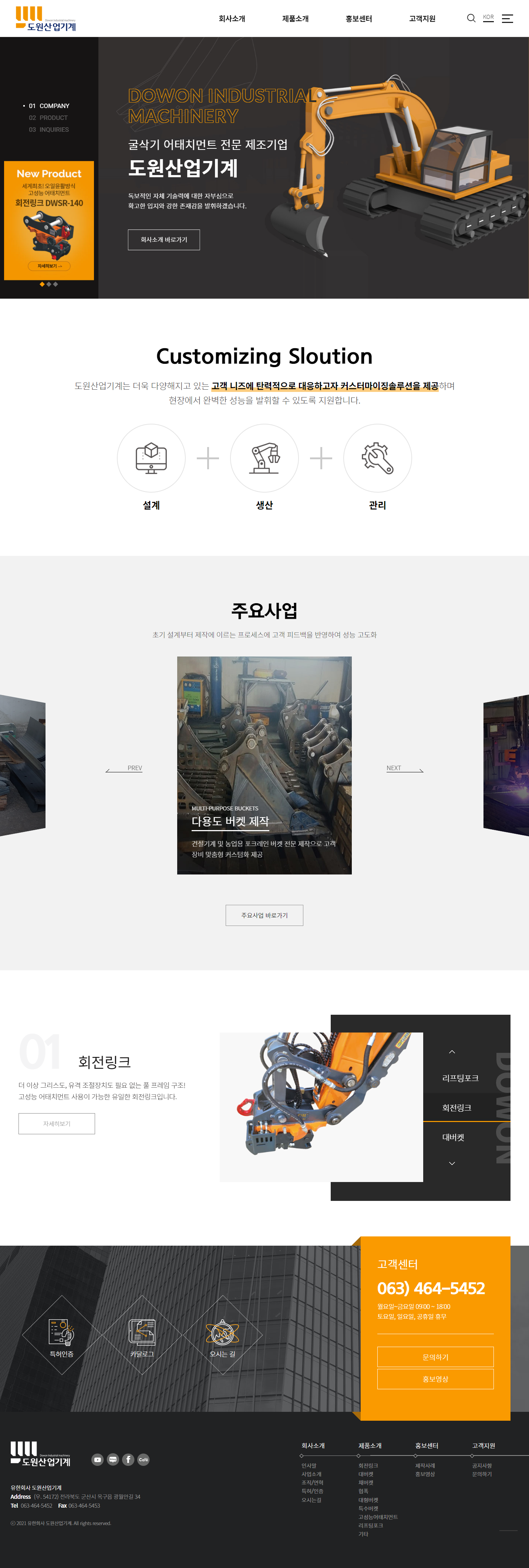The image size is (529, 1568).
Task: Open the Facebook icon in the footer
Action: tap(128, 1460)
